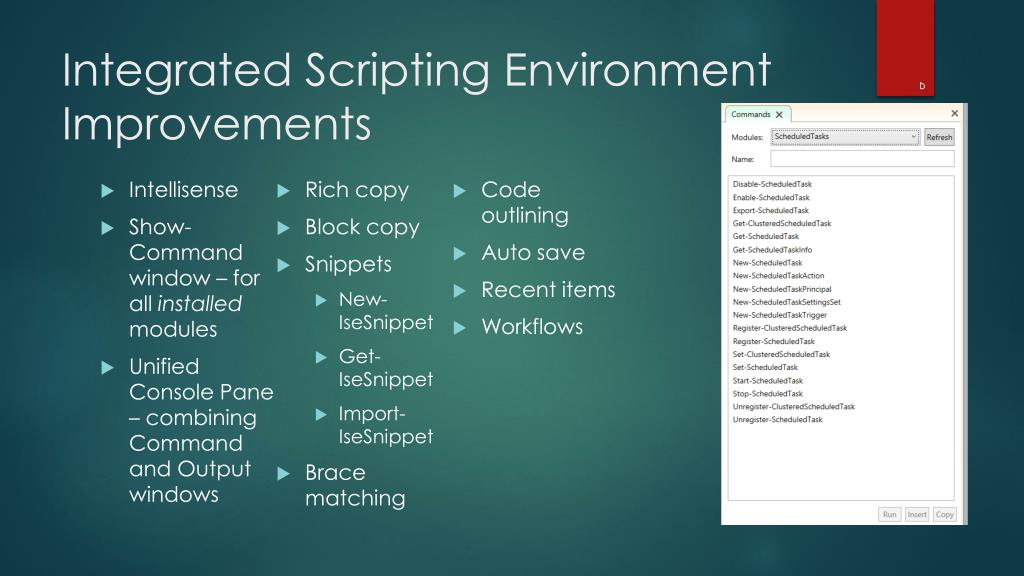The width and height of the screenshot is (1024, 576).
Task: Close the Commands pane window
Action: tap(954, 113)
